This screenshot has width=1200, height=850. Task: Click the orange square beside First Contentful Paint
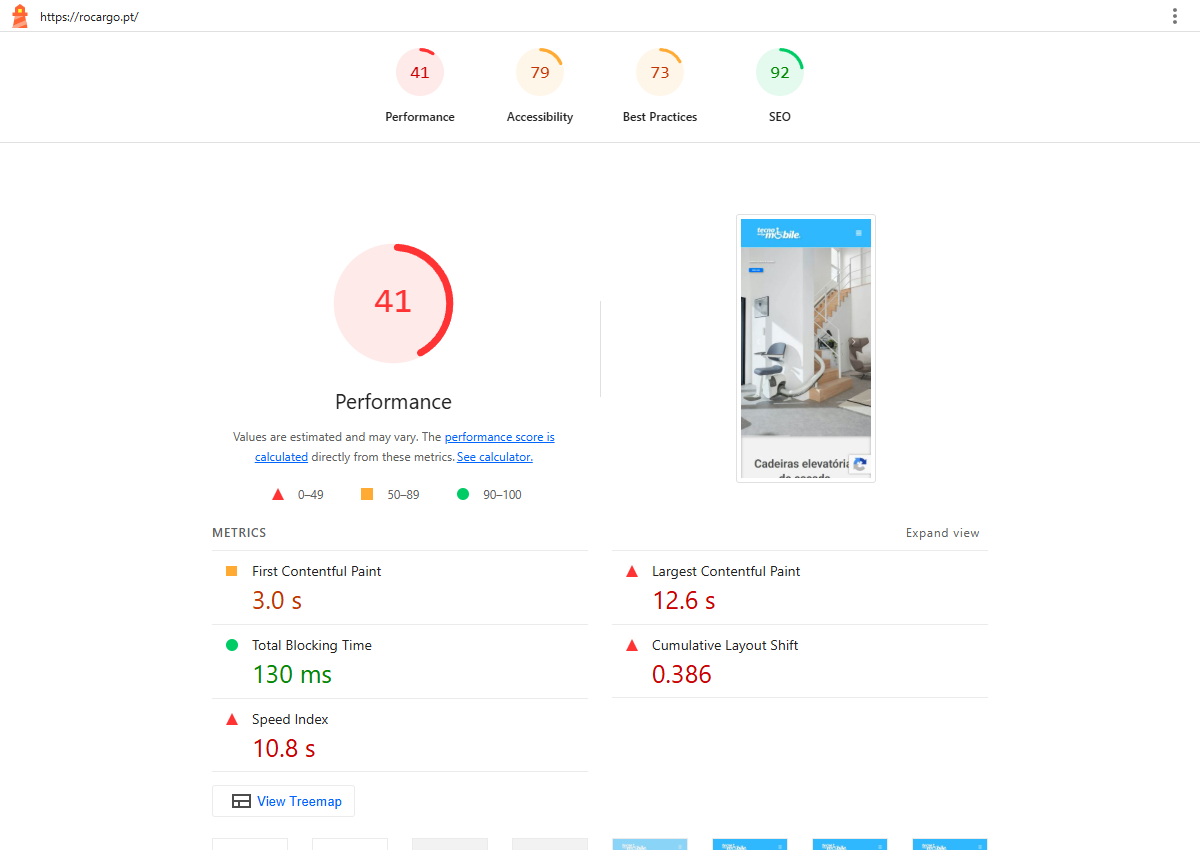tap(232, 571)
